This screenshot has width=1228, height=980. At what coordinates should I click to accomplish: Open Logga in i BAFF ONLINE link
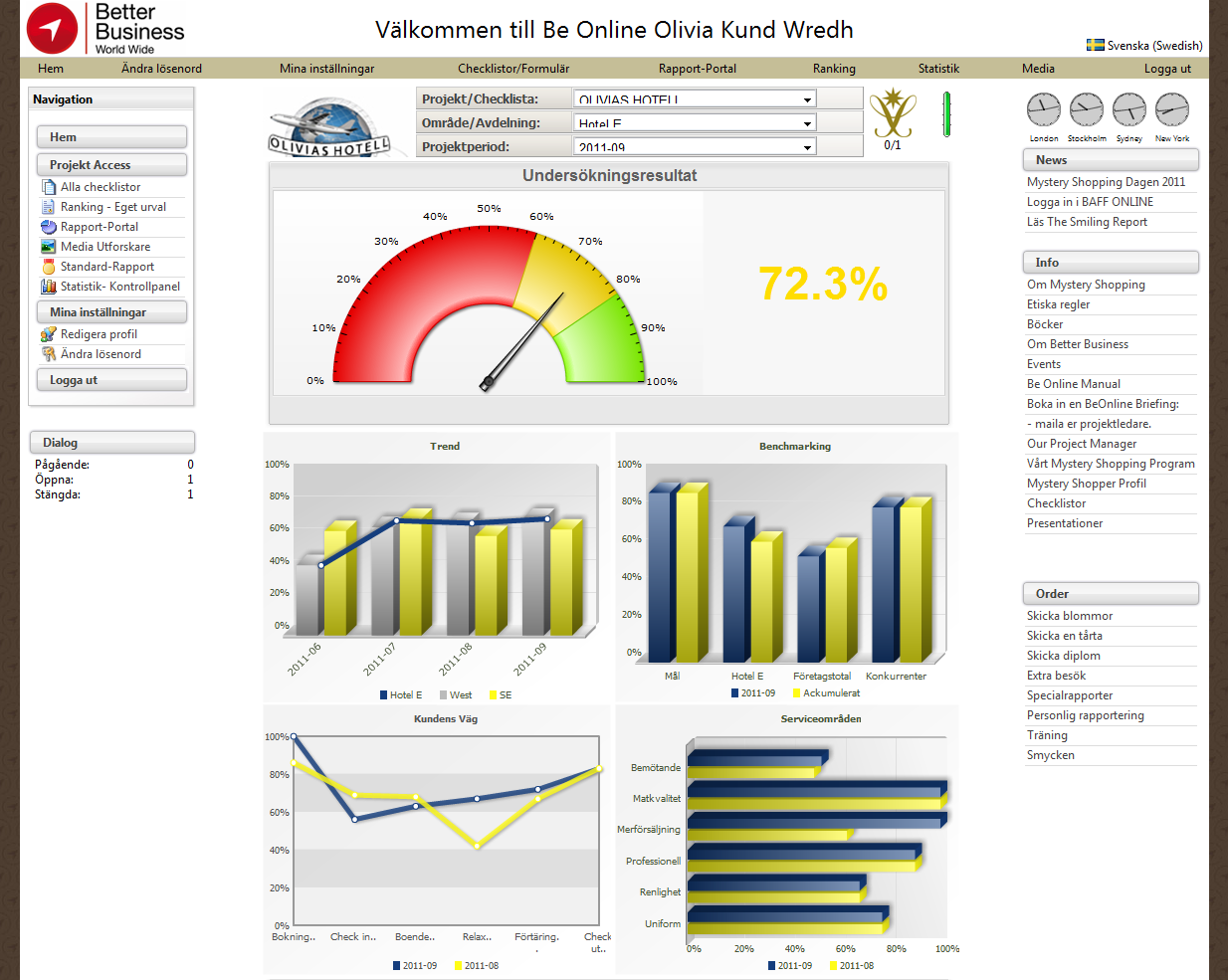click(1091, 202)
